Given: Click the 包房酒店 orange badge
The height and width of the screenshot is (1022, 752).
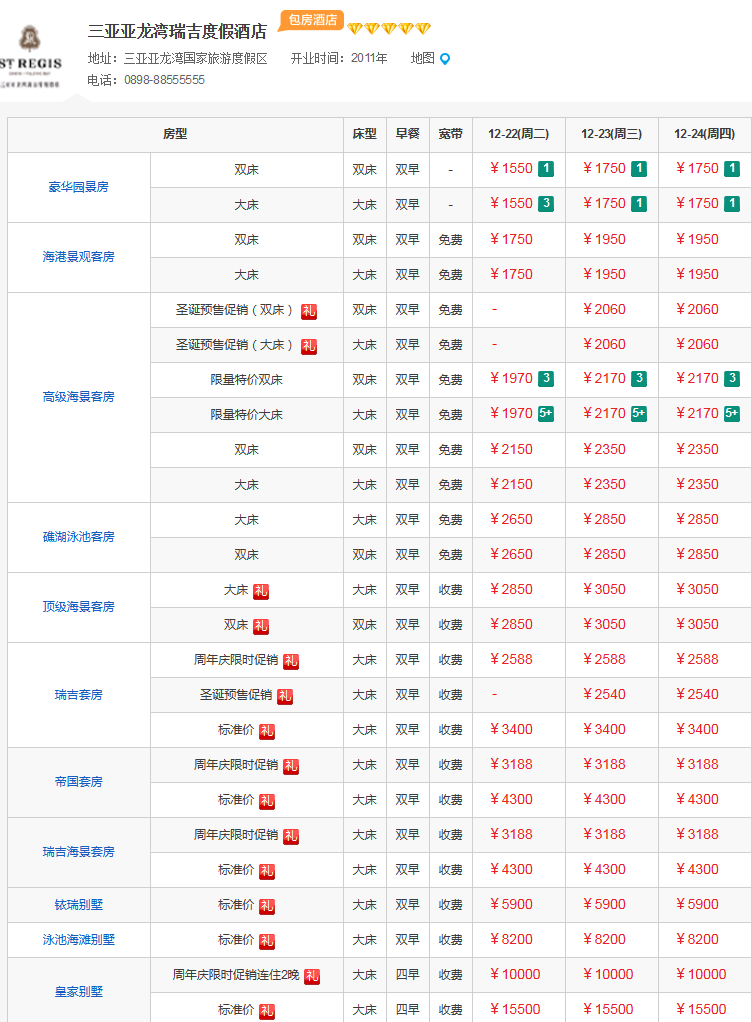Looking at the screenshot, I should [311, 20].
